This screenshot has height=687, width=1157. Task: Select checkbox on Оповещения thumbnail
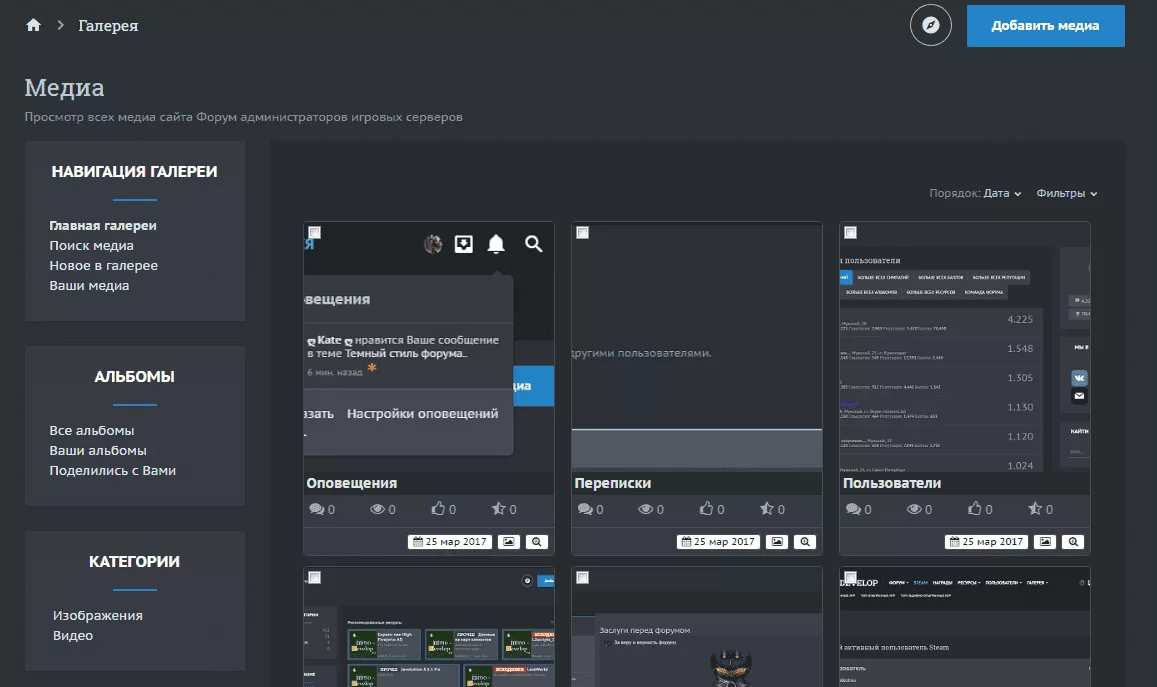point(314,232)
